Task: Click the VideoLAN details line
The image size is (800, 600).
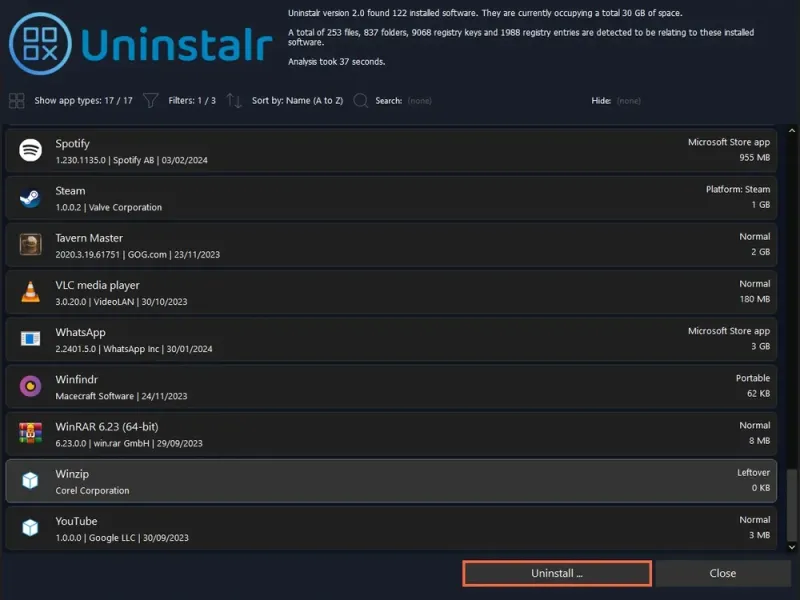Action: tap(121, 302)
